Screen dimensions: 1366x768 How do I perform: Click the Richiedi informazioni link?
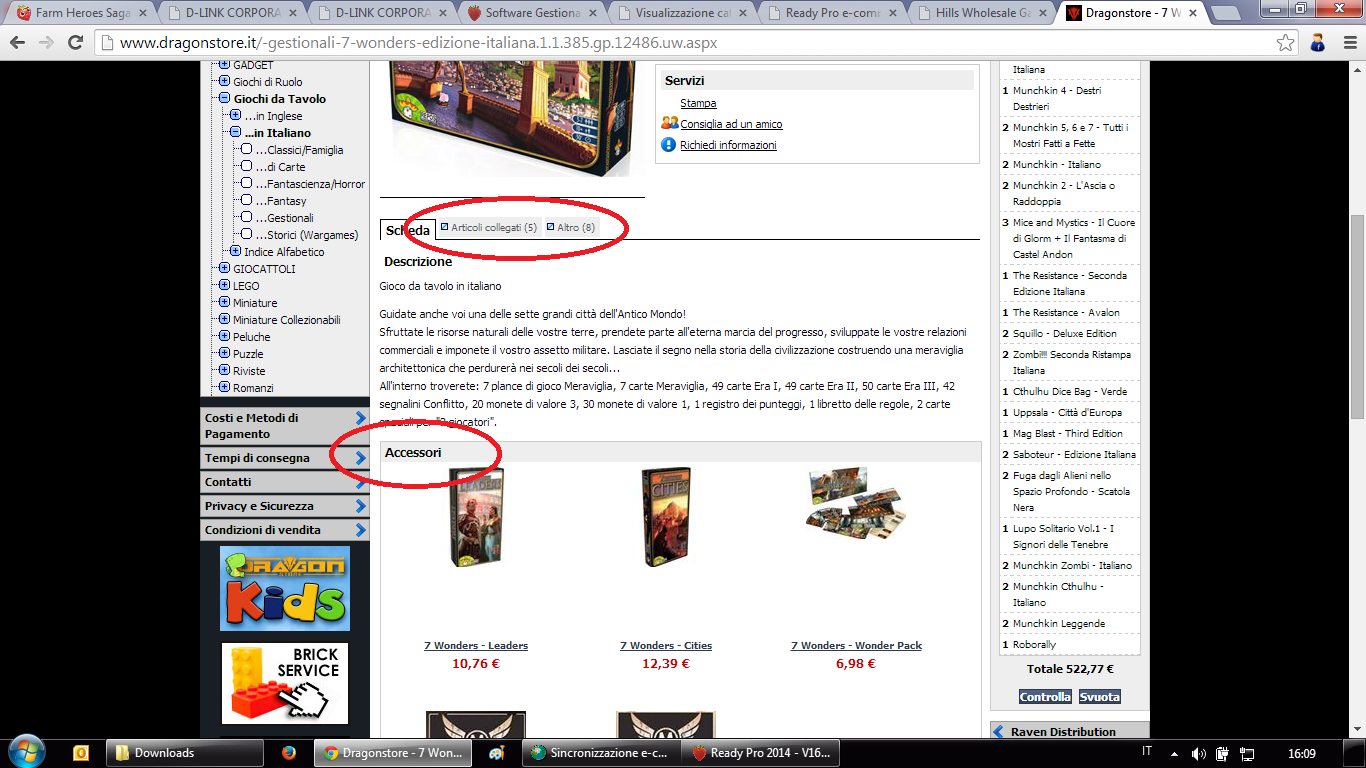728,145
